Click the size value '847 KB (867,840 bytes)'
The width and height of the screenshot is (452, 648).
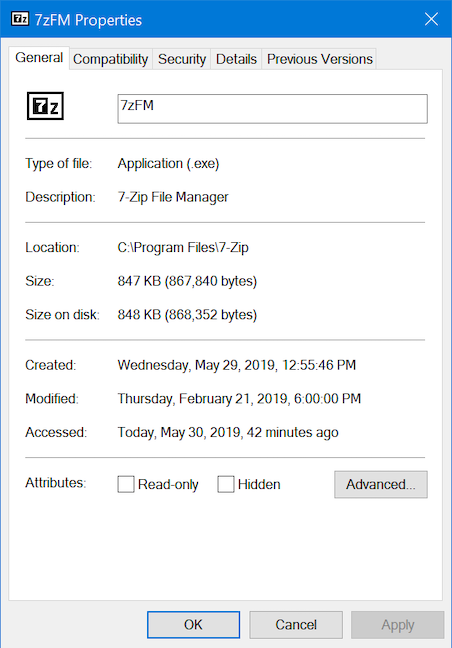point(187,281)
